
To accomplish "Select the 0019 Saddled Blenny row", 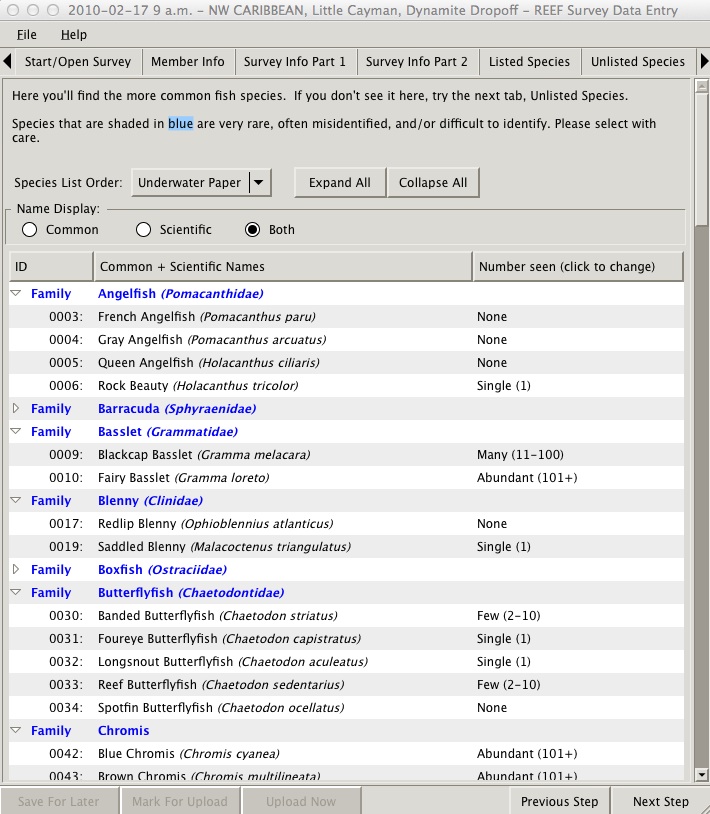I will (347, 547).
